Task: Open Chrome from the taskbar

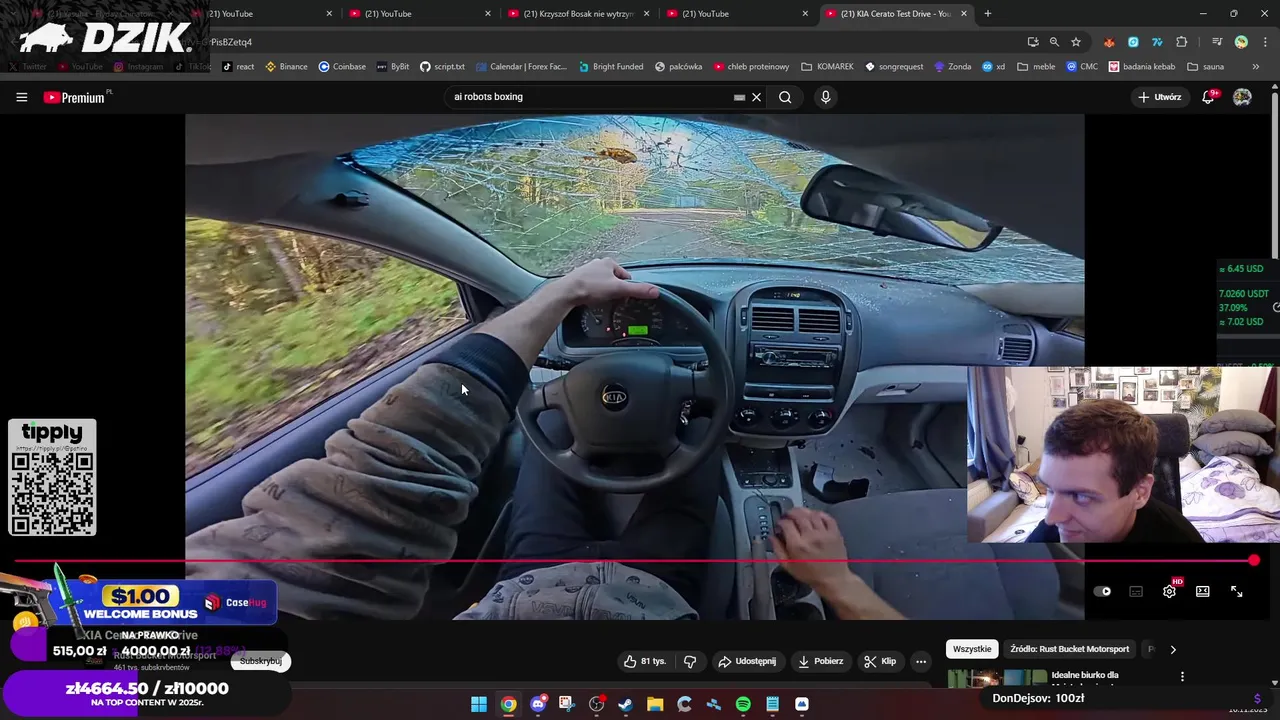Action: tap(508, 704)
